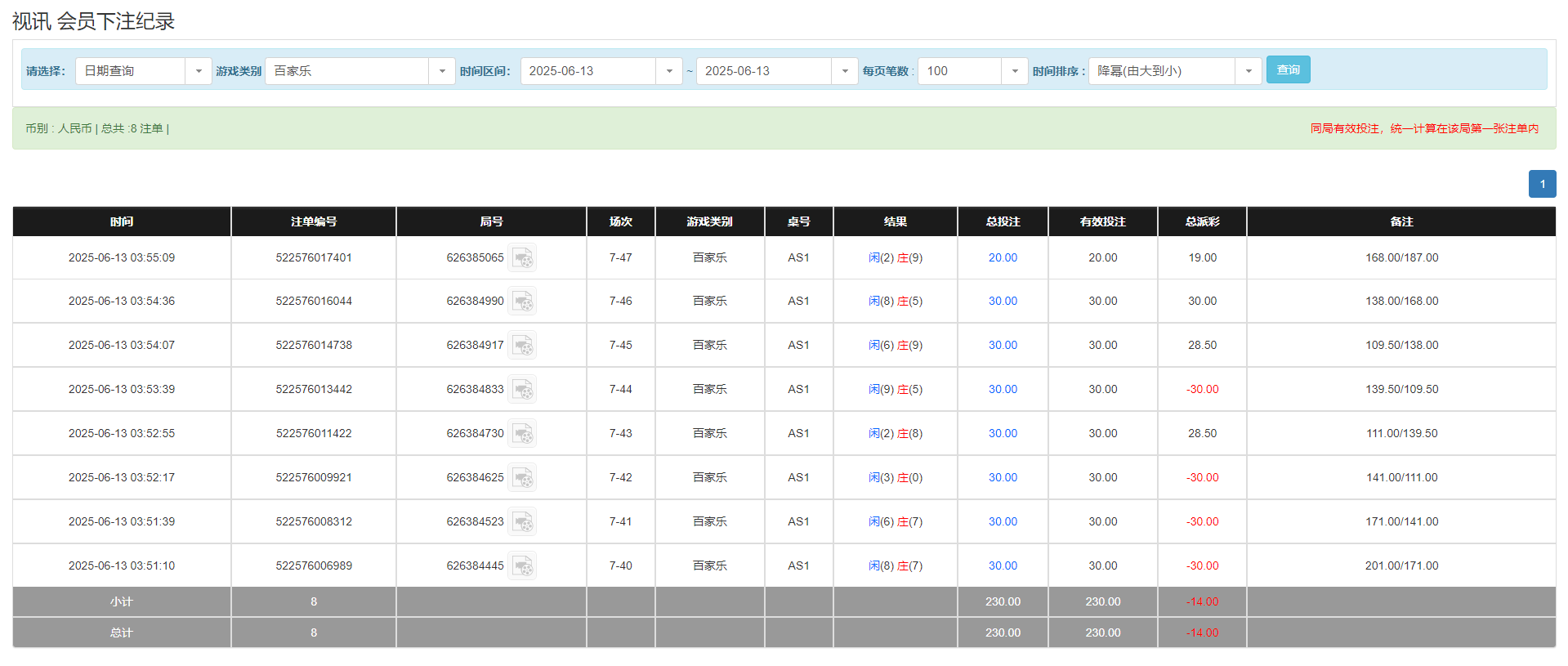Click the 时间 column header
Image resolution: width=1568 pixels, height=666 pixels.
coord(122,221)
